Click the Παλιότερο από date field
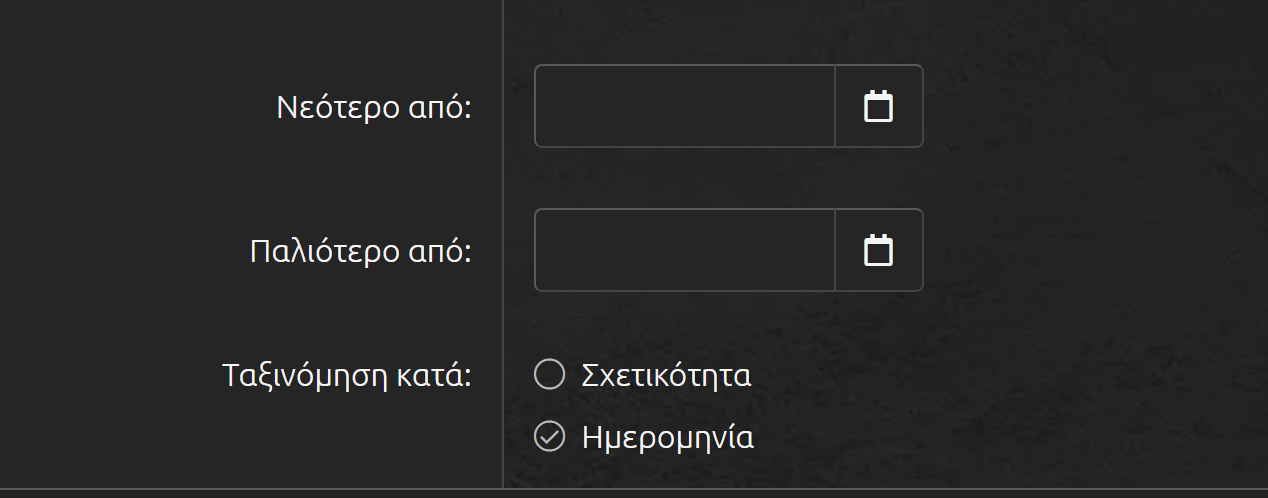 point(685,250)
